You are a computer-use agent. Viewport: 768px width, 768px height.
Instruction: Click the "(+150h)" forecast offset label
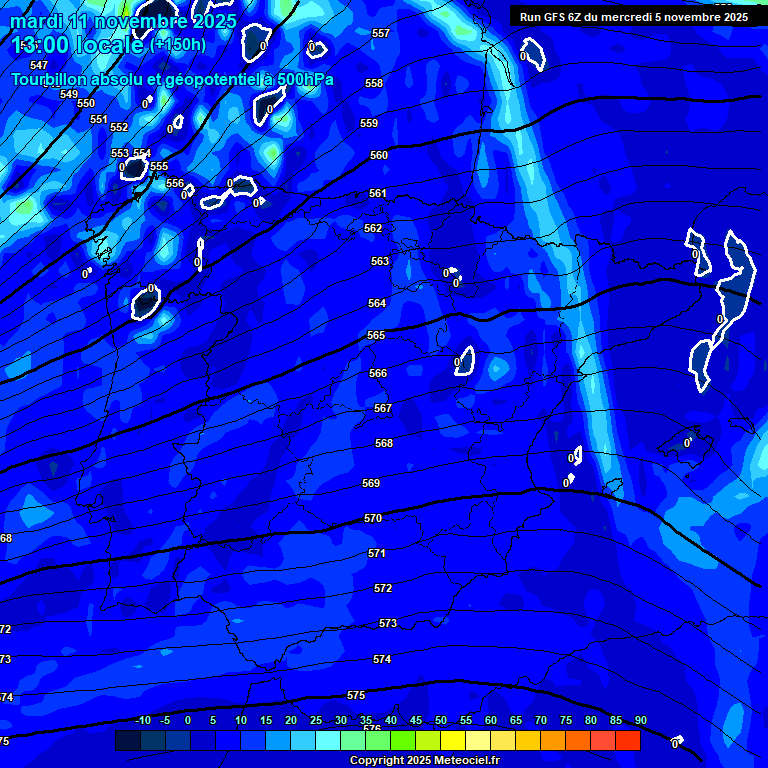pyautogui.click(x=178, y=45)
